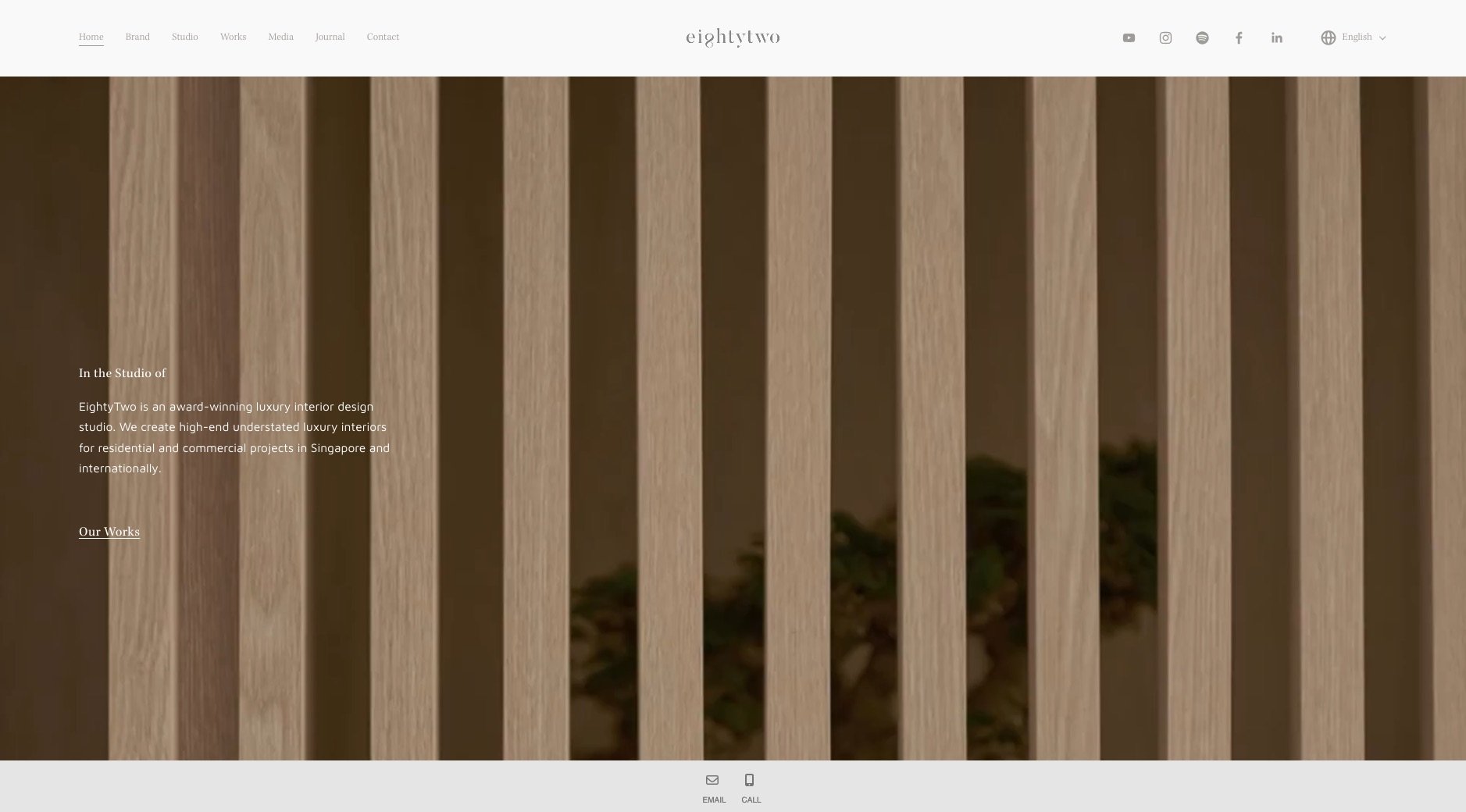Expand the English language dropdown chevron
1466x812 pixels.
tap(1382, 37)
